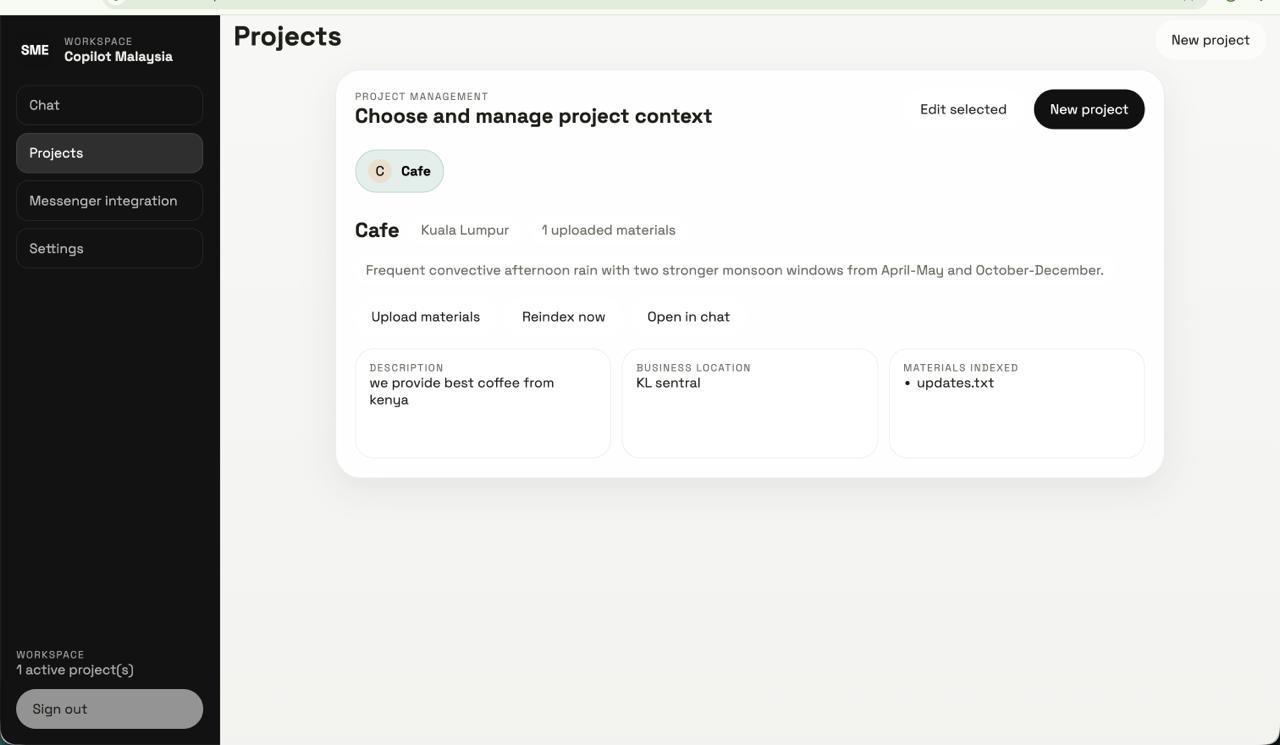Click Upload materials
1280x745 pixels.
[425, 317]
